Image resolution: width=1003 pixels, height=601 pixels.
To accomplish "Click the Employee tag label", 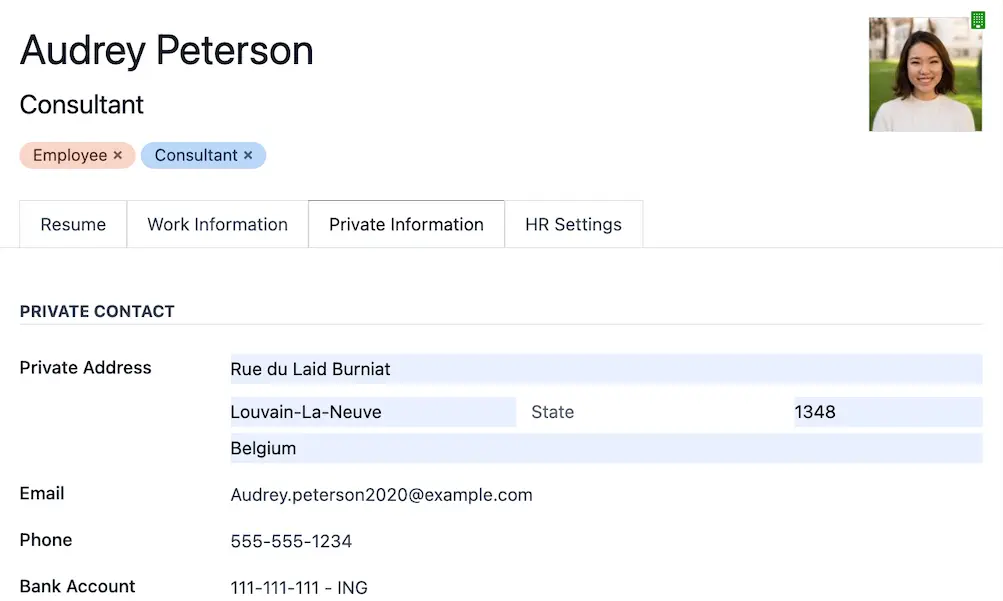I will tap(70, 155).
